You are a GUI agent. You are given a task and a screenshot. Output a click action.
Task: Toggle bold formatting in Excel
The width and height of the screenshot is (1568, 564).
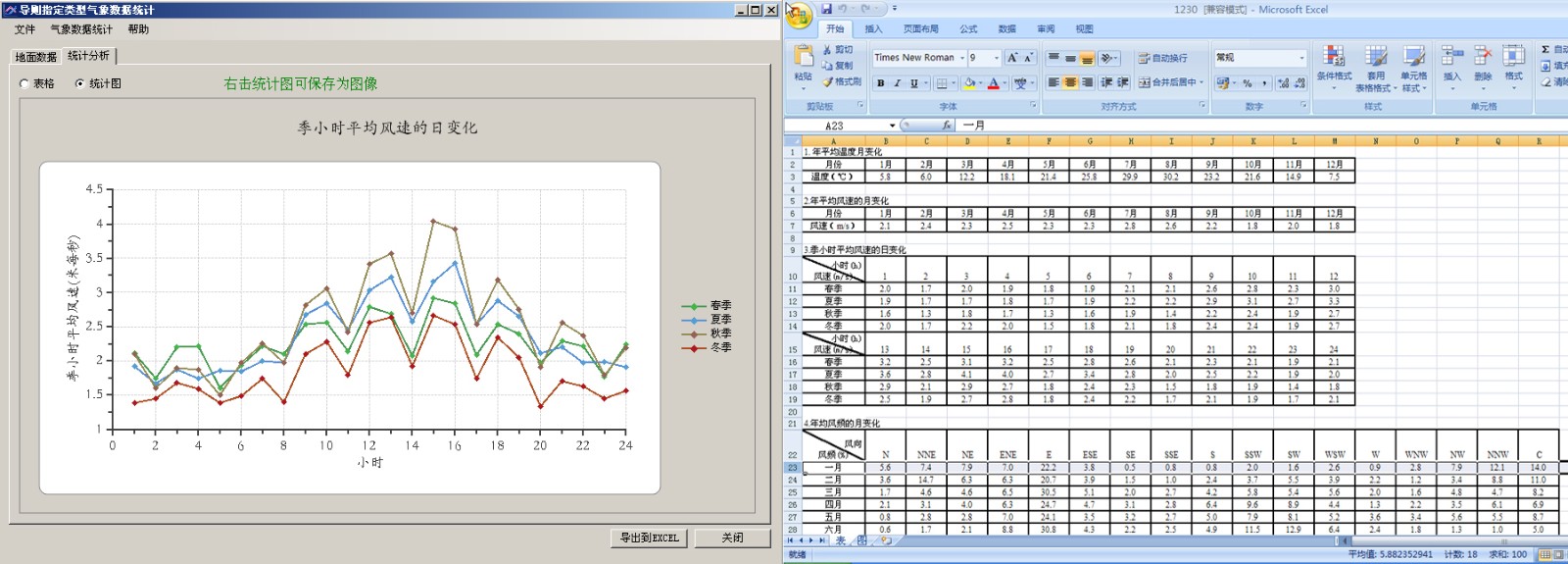point(880,83)
